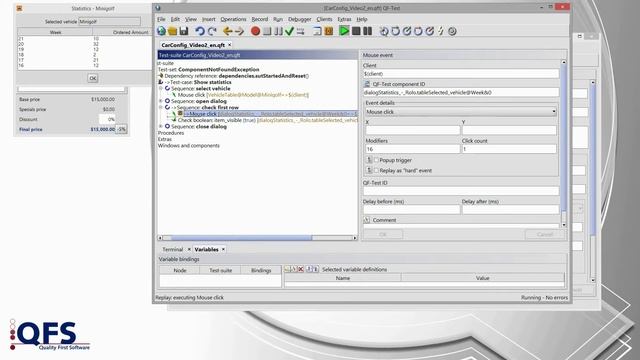Click the gray redo arrow icon
Viewport: 640px width, 360px height.
(x=211, y=31)
